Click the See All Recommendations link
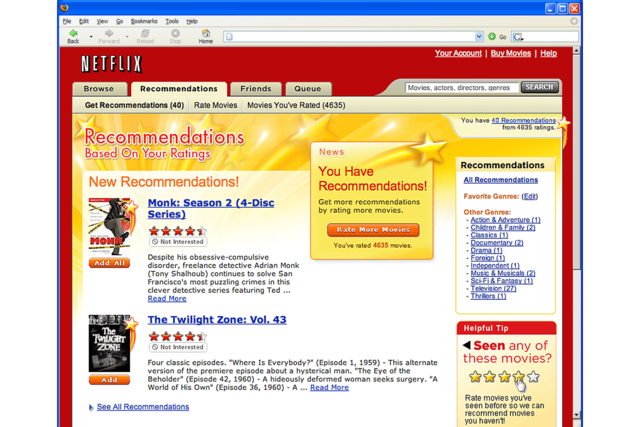 (x=143, y=407)
